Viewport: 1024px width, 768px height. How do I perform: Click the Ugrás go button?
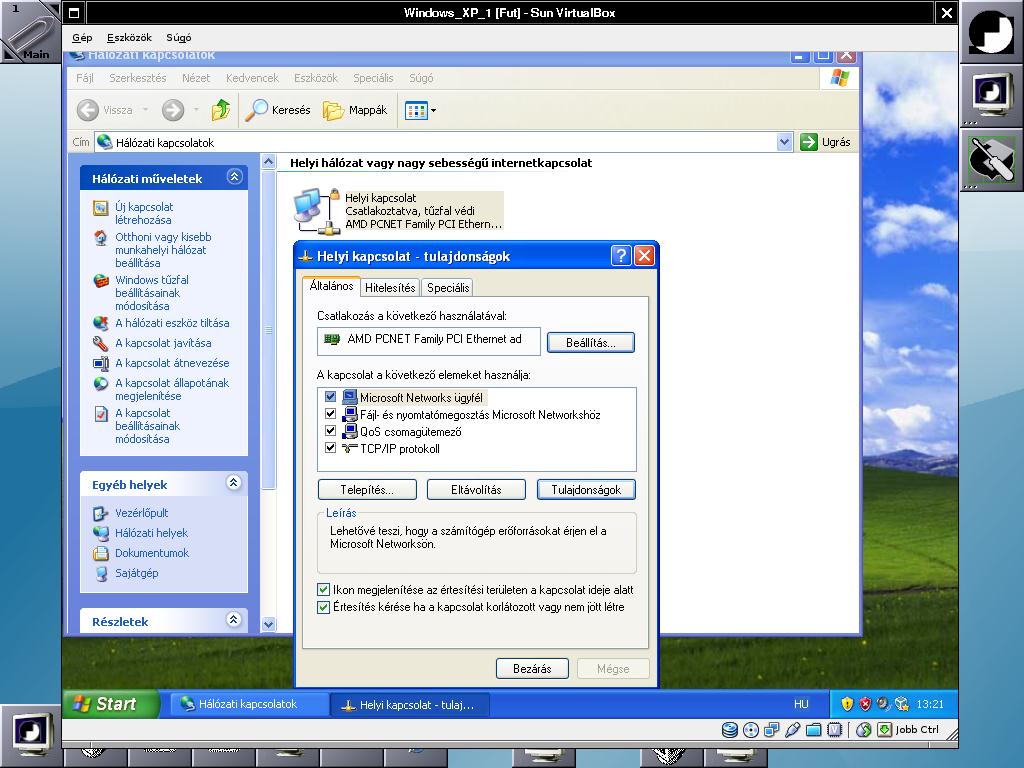tap(825, 142)
